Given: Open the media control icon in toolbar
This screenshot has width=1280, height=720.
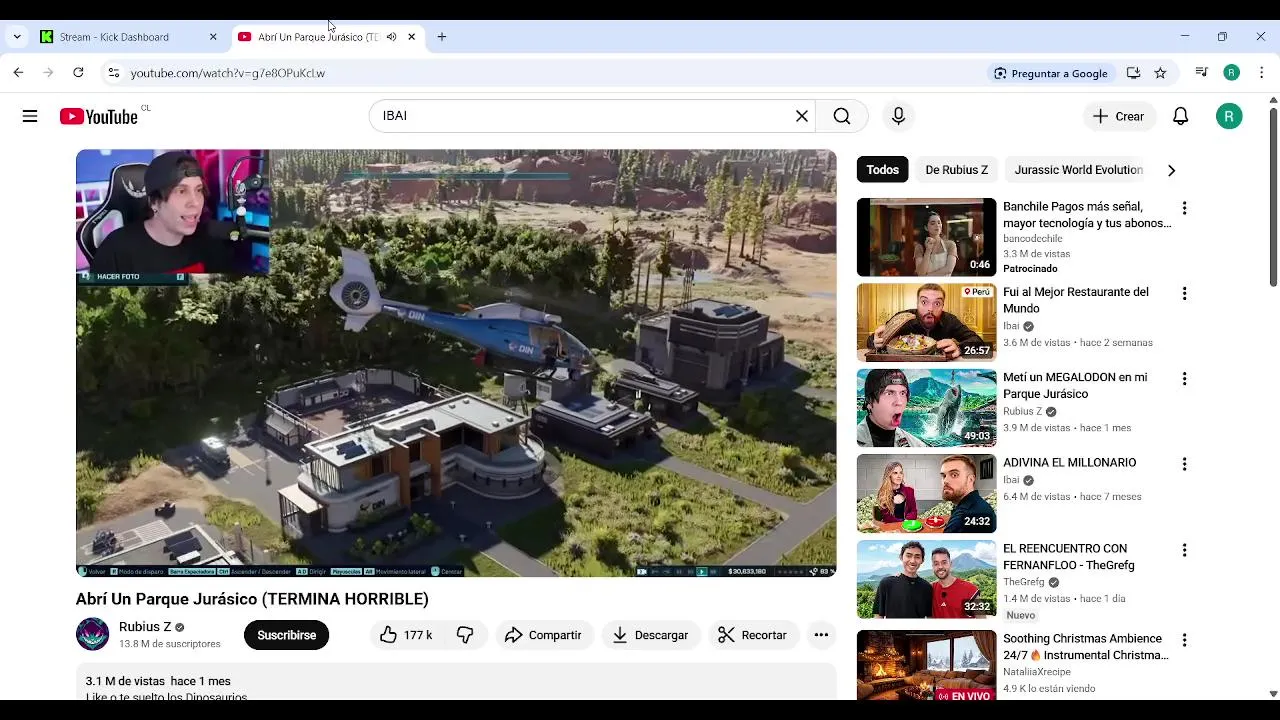Looking at the screenshot, I should (1201, 73).
